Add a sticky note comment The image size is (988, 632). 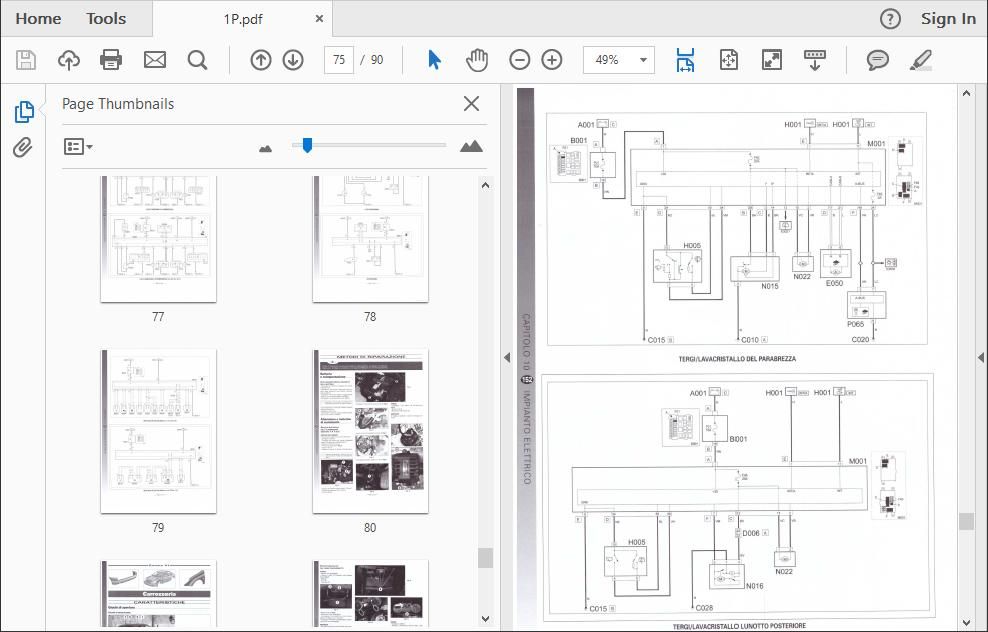pyautogui.click(x=877, y=60)
